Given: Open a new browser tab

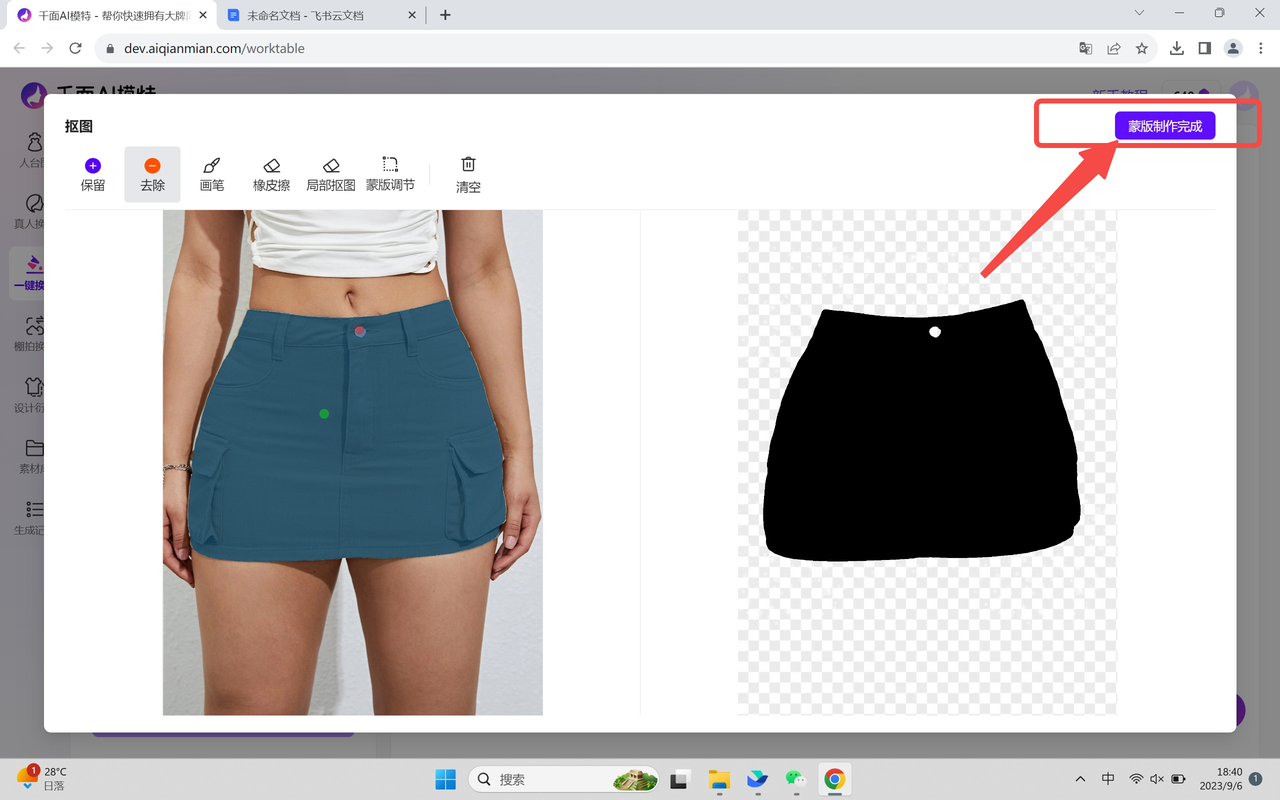Looking at the screenshot, I should [x=445, y=15].
